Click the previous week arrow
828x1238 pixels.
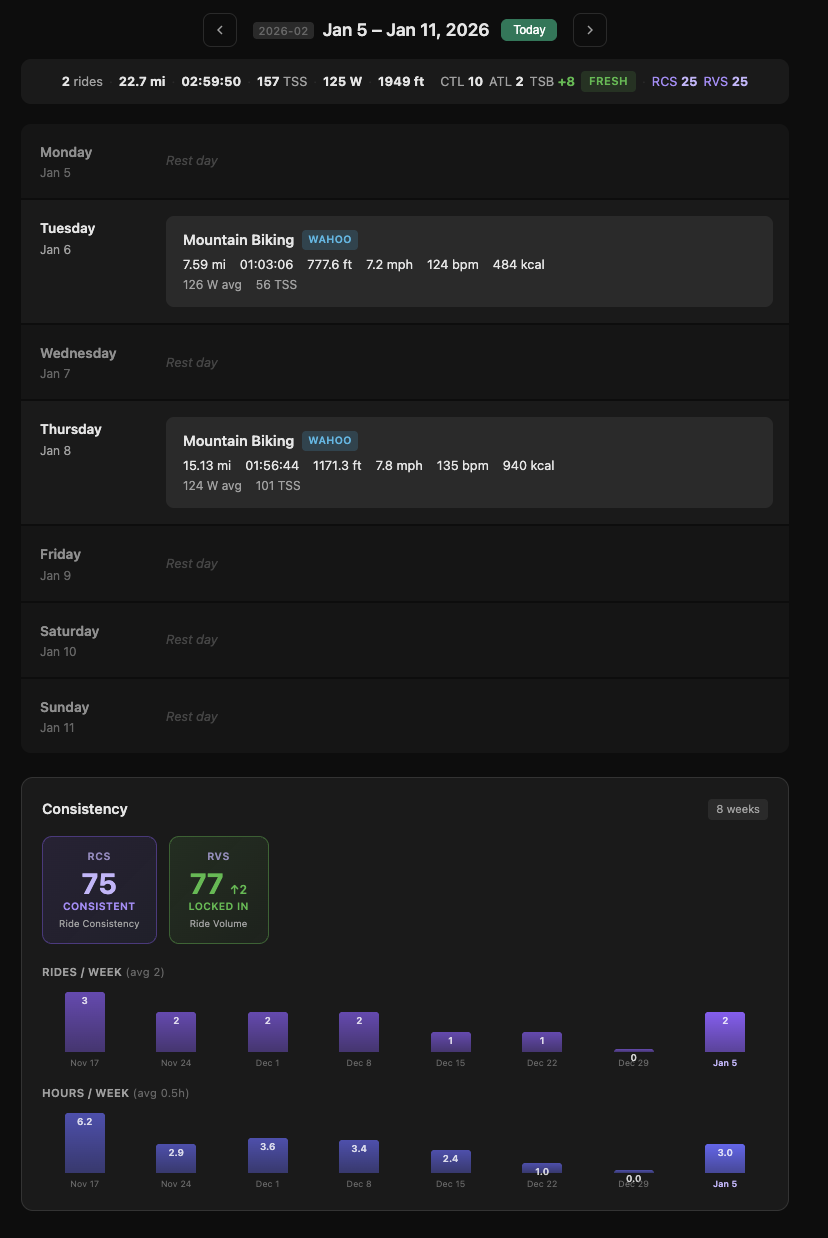coord(220,30)
